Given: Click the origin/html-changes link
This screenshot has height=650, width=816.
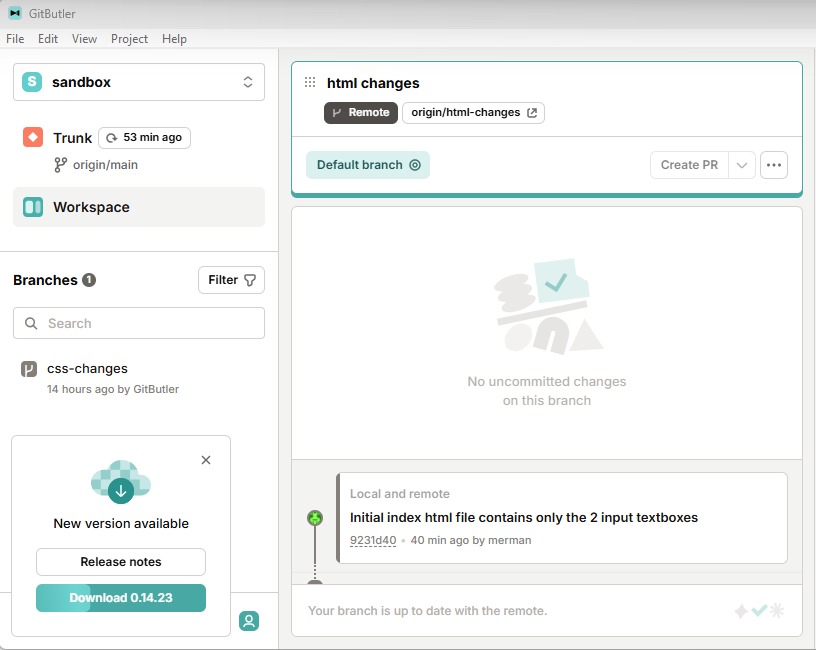Looking at the screenshot, I should coord(474,113).
